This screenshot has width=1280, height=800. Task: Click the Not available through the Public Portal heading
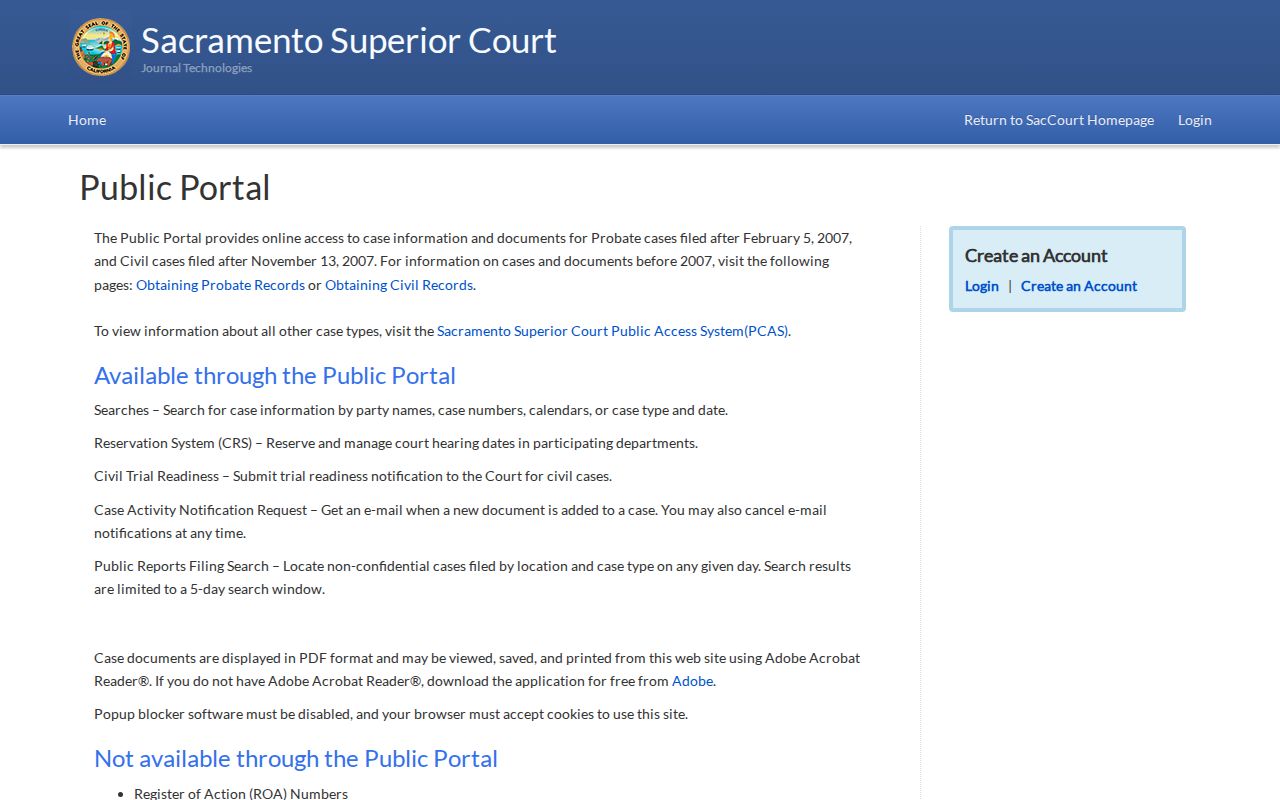point(296,759)
